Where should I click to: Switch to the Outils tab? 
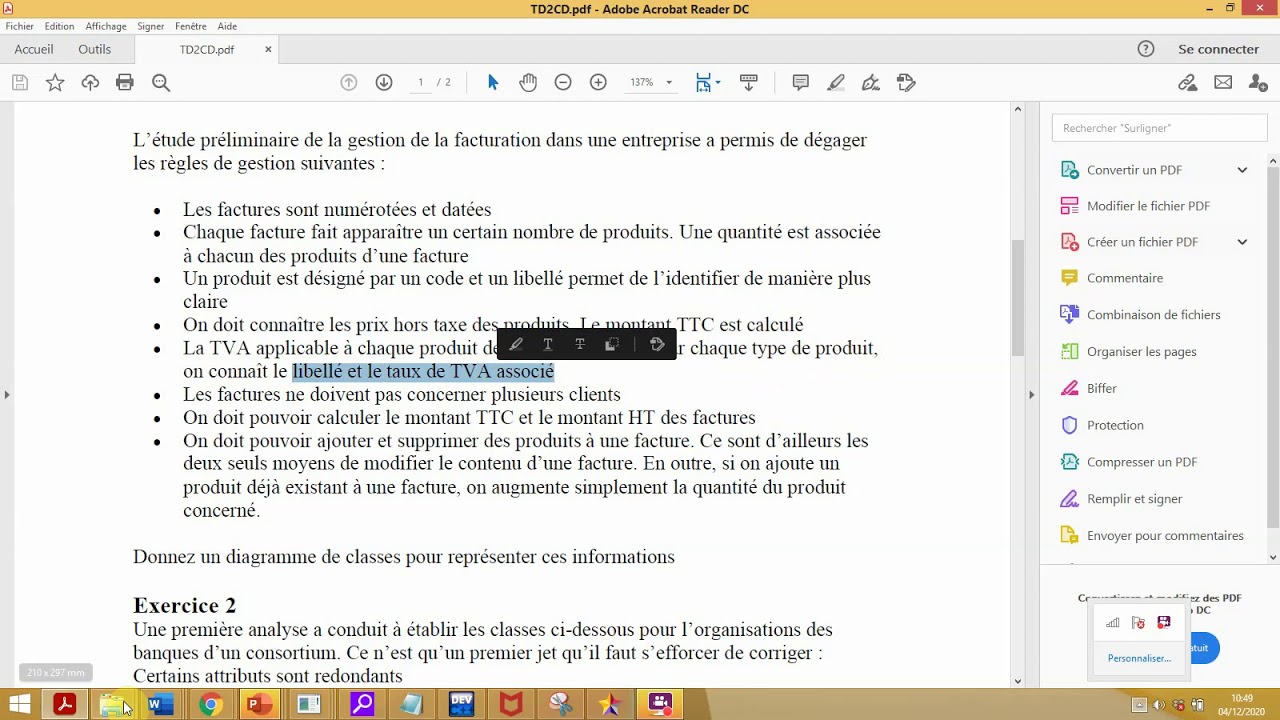pos(95,49)
